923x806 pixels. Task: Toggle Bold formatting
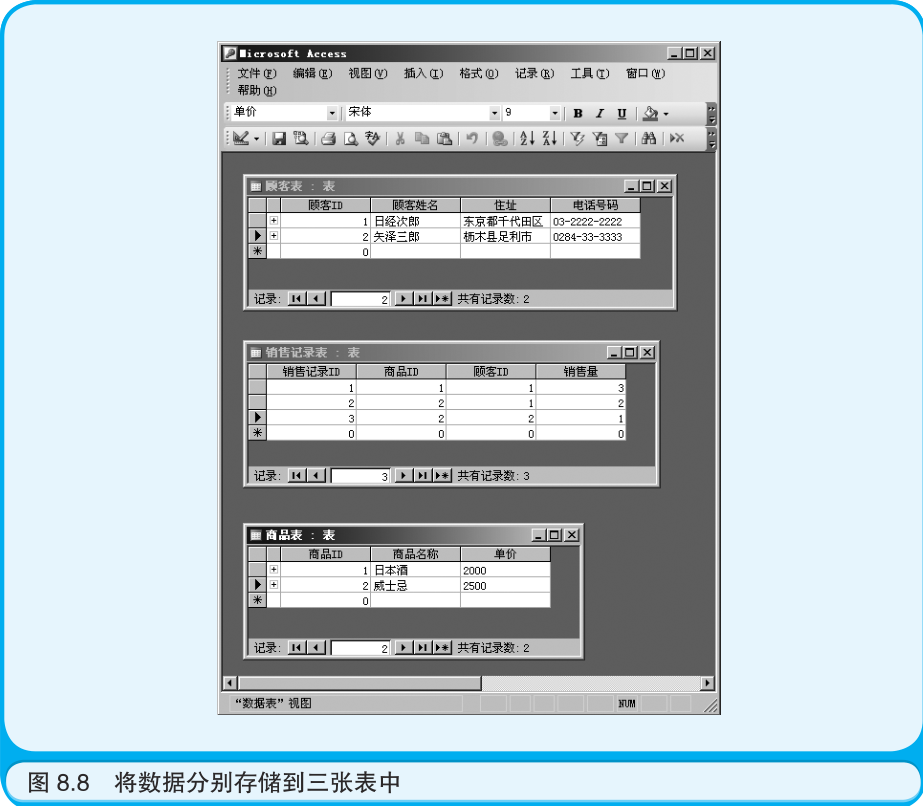click(x=578, y=114)
